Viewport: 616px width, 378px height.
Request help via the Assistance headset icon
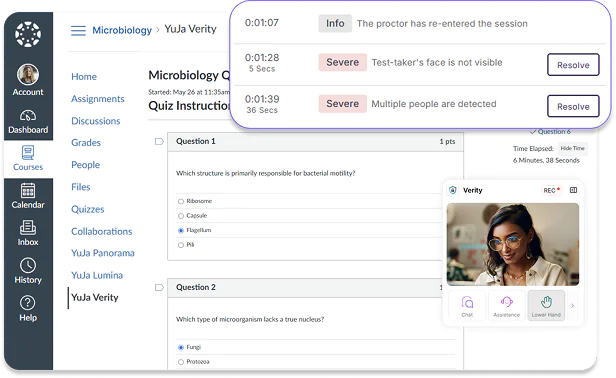coord(507,302)
